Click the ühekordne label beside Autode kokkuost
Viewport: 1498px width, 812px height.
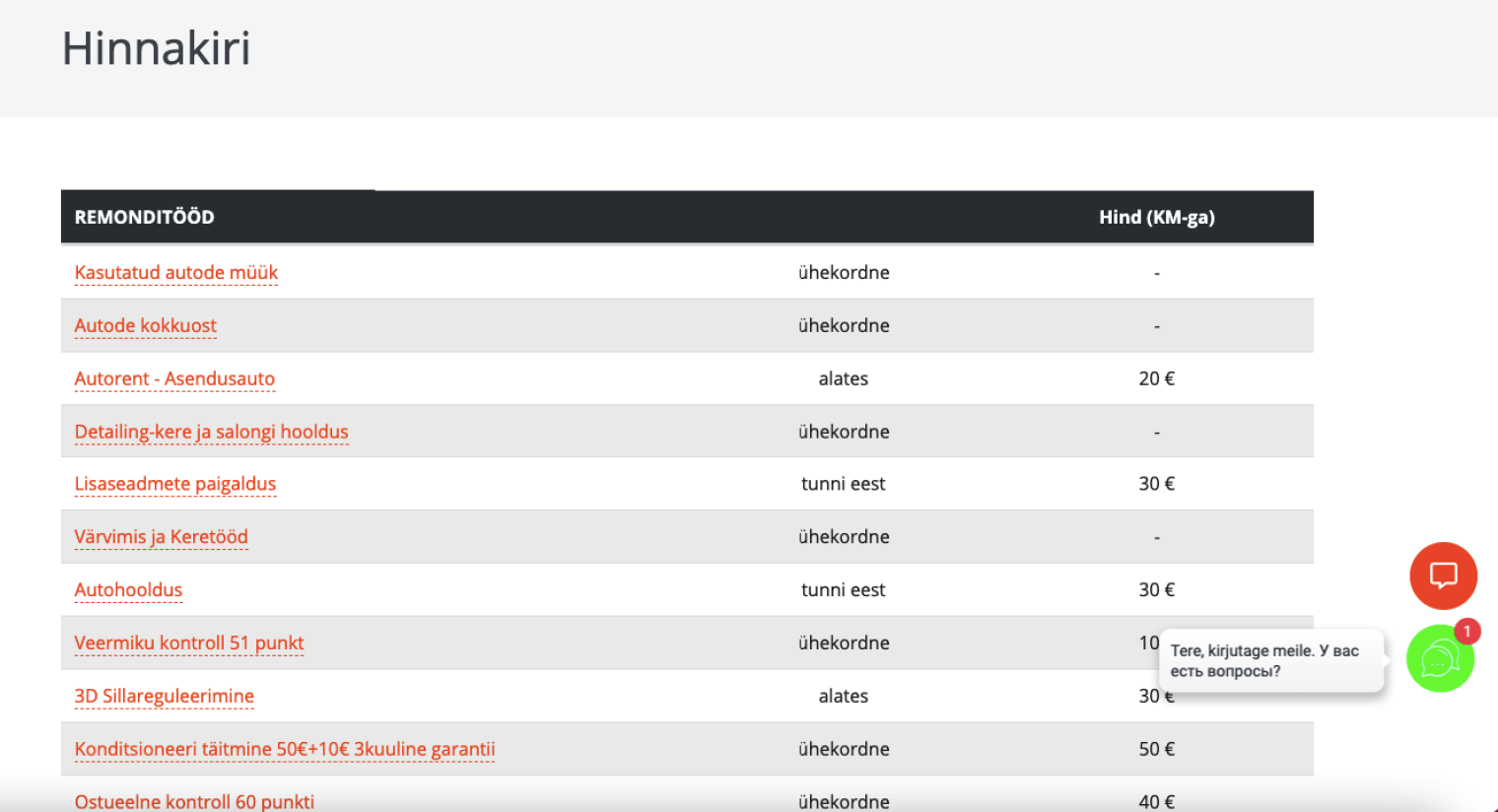844,325
